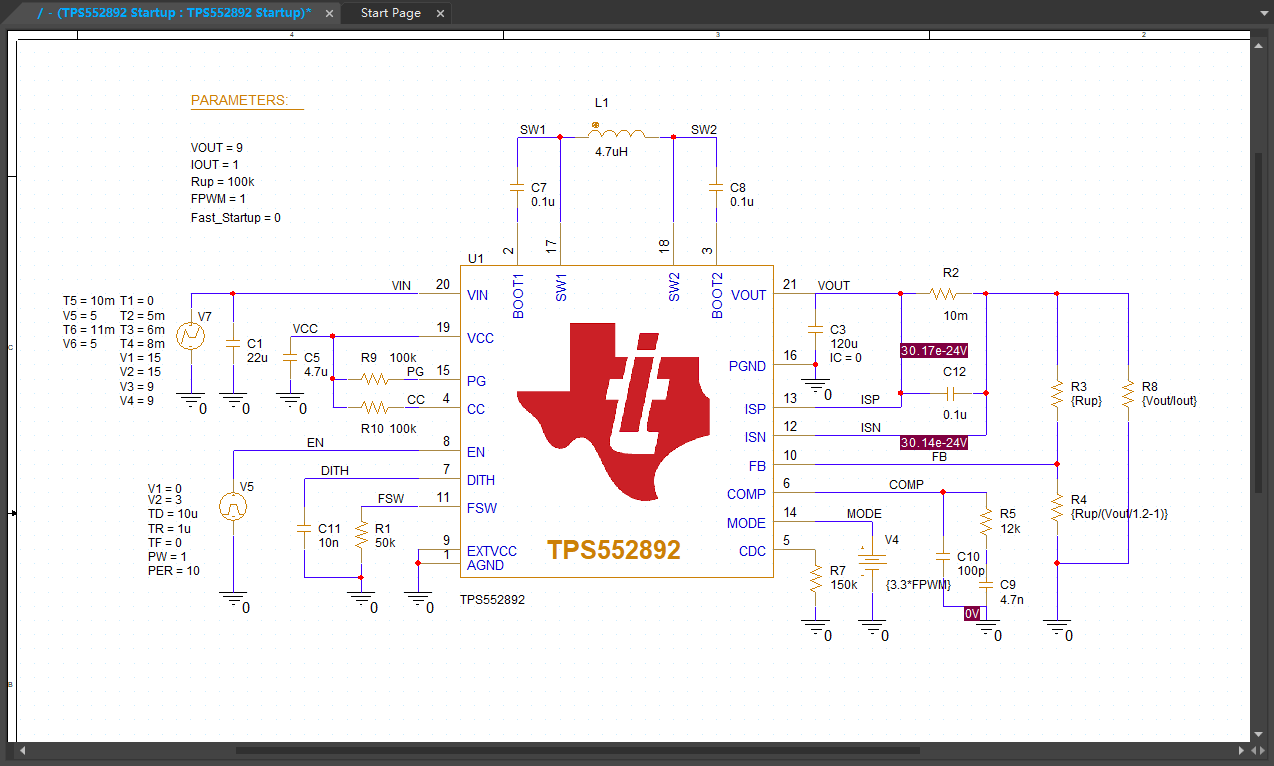Select the PARAMETERS: heading text
The height and width of the screenshot is (766, 1274).
[x=239, y=101]
